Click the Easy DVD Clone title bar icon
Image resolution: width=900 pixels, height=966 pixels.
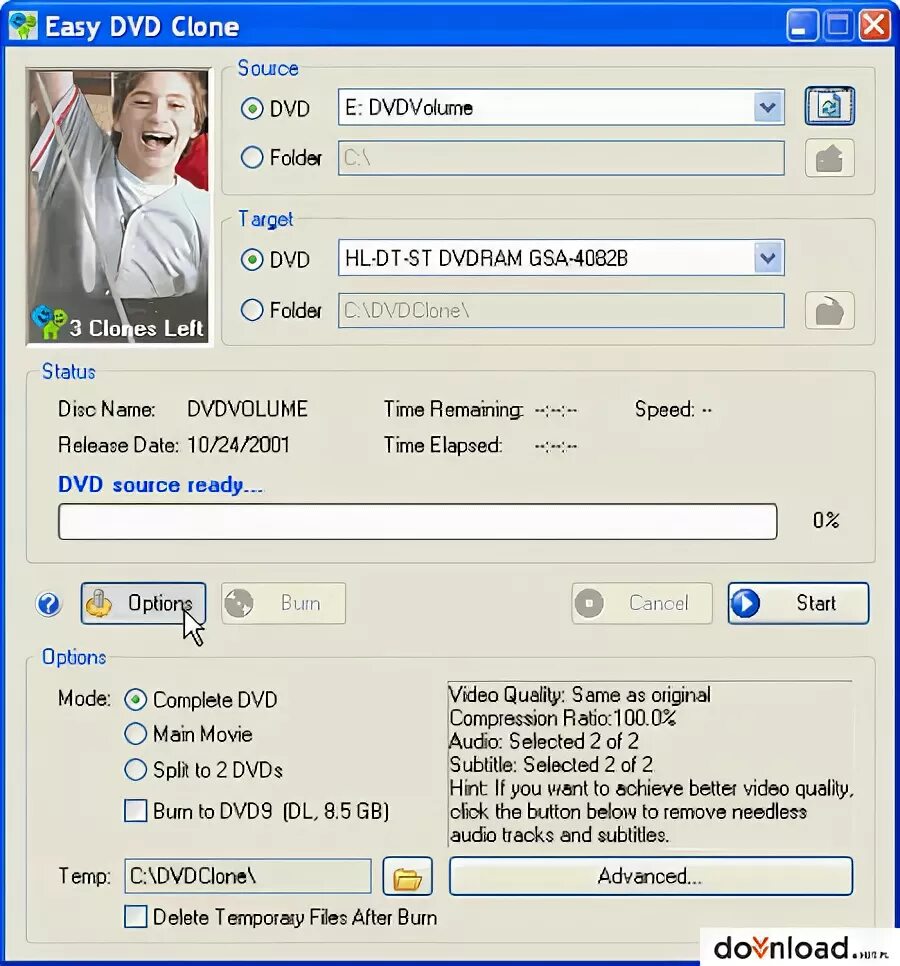click(x=23, y=26)
